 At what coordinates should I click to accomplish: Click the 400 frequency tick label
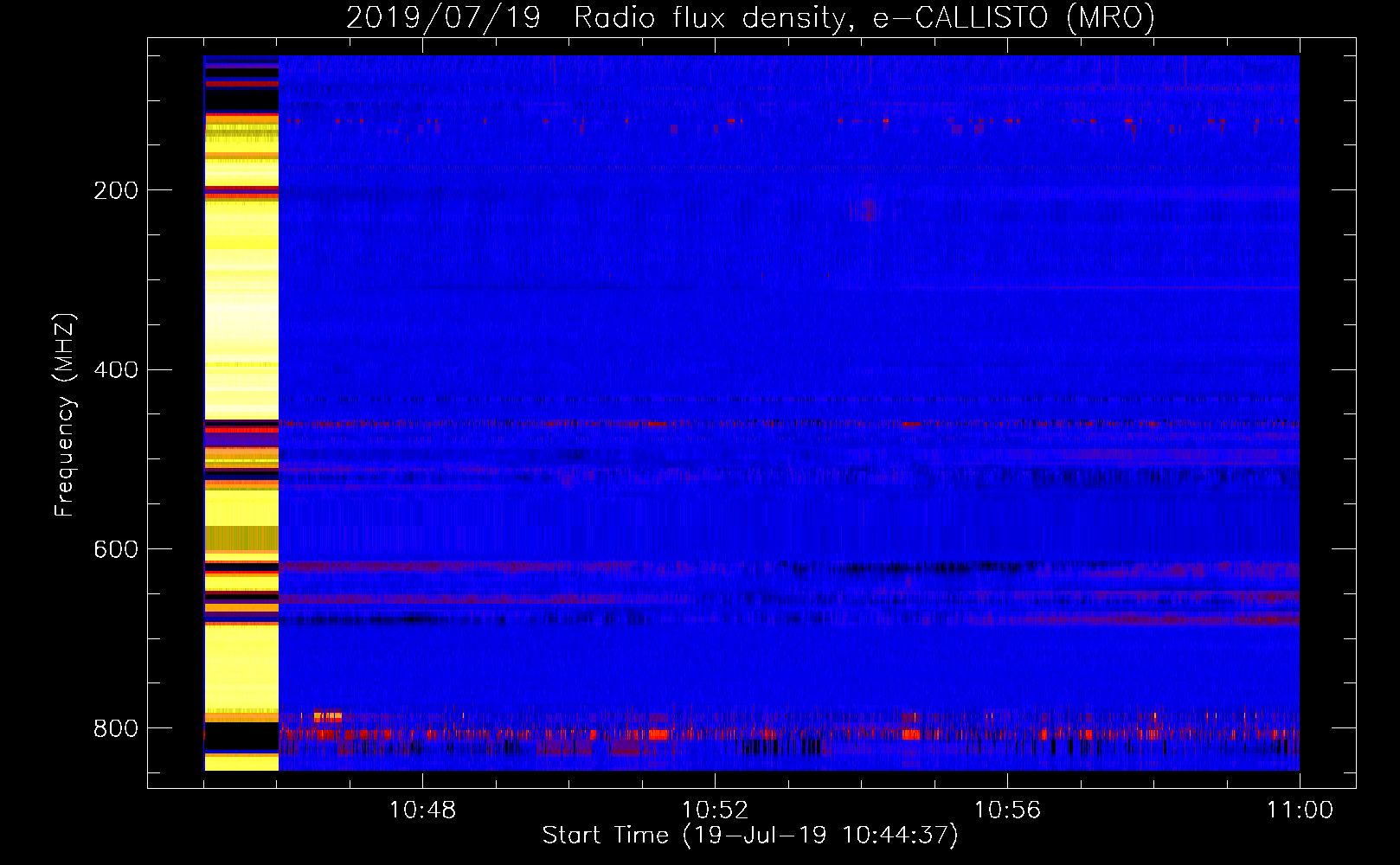point(116,370)
